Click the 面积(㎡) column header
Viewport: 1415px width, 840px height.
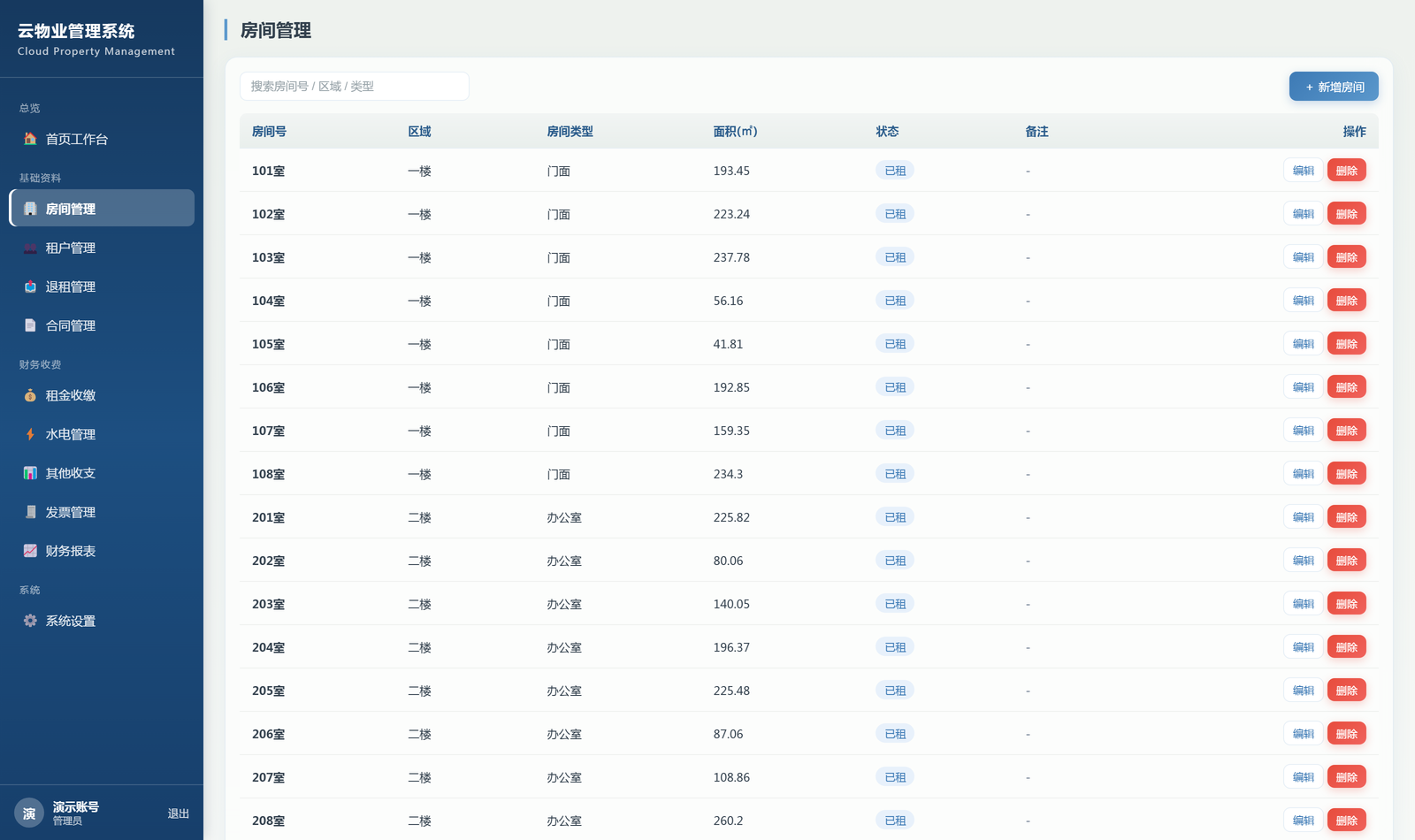735,132
